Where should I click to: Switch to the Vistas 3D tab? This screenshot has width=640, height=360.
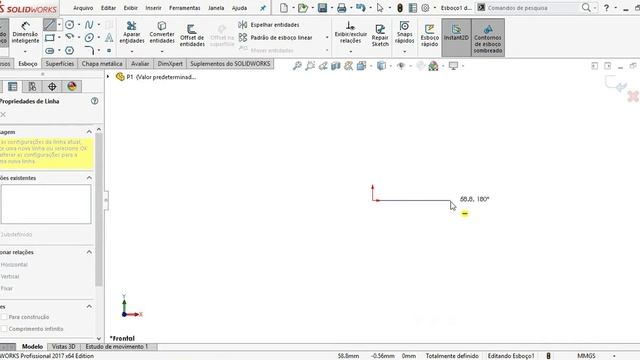click(63, 347)
